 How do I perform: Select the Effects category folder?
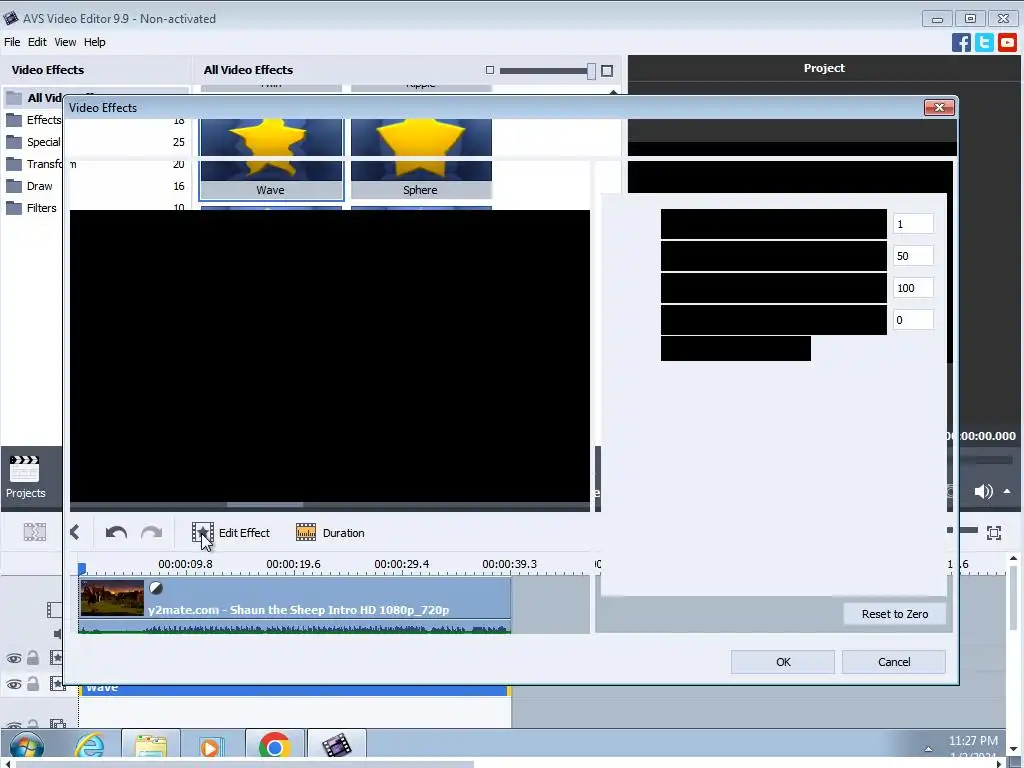34,120
